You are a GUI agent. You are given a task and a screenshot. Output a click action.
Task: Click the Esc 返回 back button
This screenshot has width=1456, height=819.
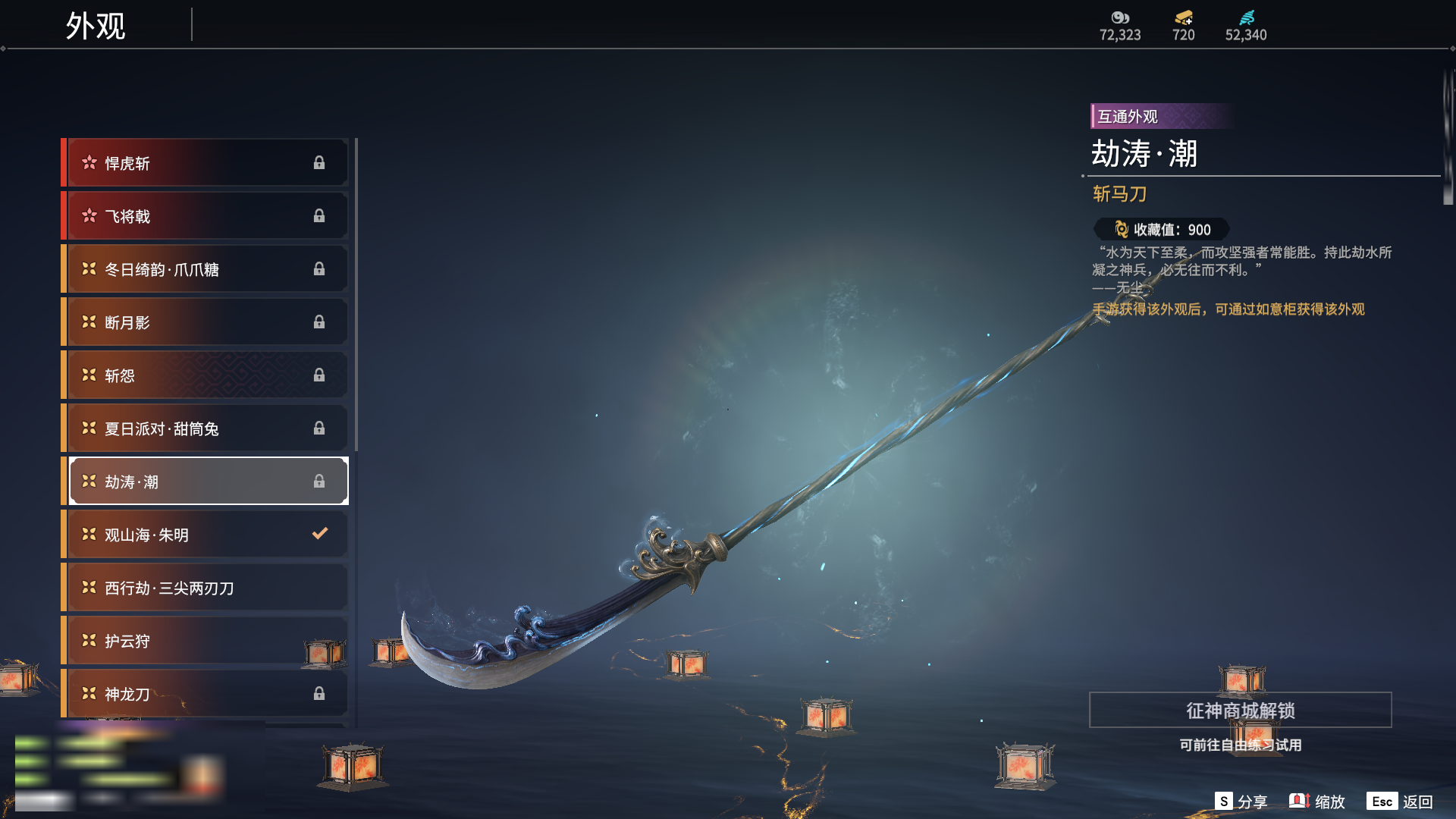pyautogui.click(x=1400, y=801)
